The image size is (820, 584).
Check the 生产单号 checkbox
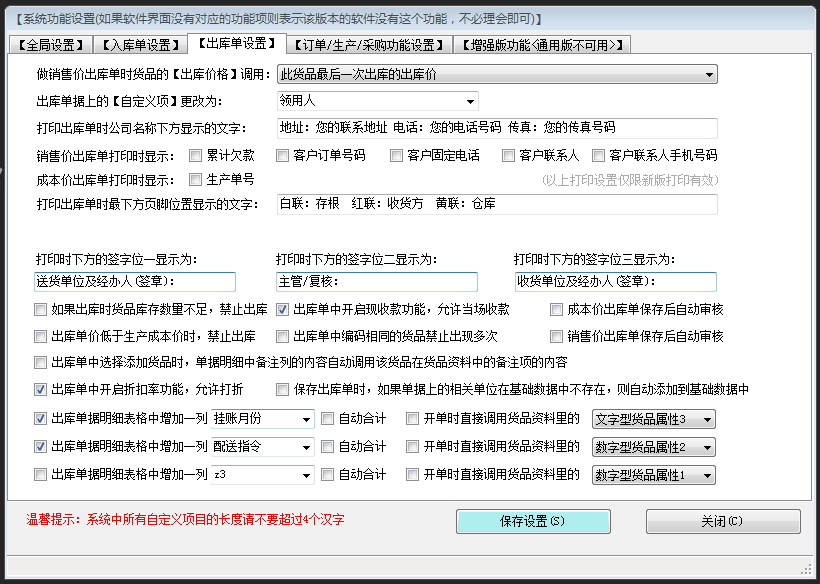[194, 180]
